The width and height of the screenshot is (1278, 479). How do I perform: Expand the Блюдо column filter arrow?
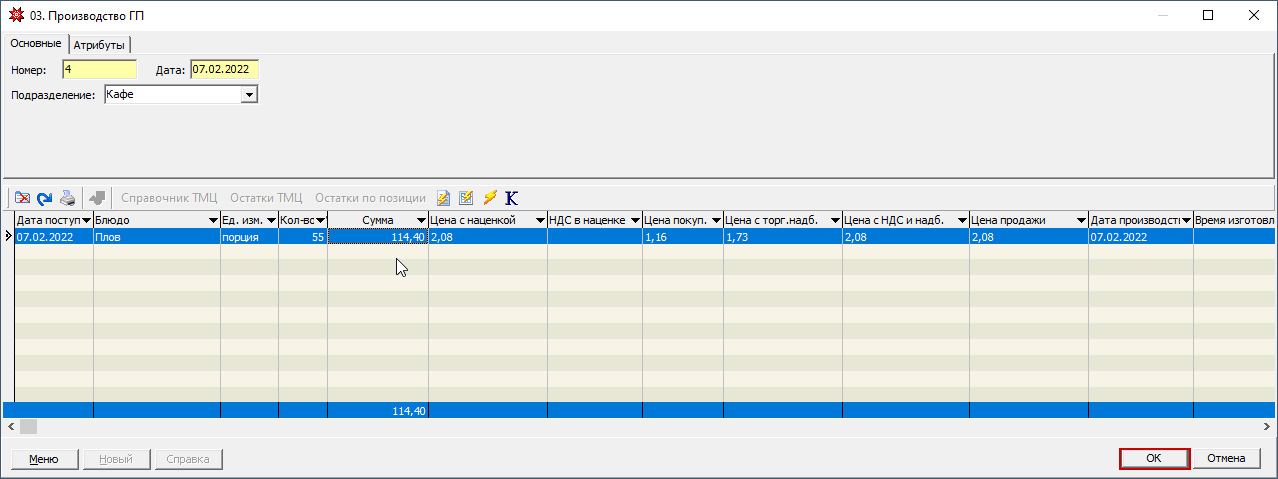tap(213, 220)
